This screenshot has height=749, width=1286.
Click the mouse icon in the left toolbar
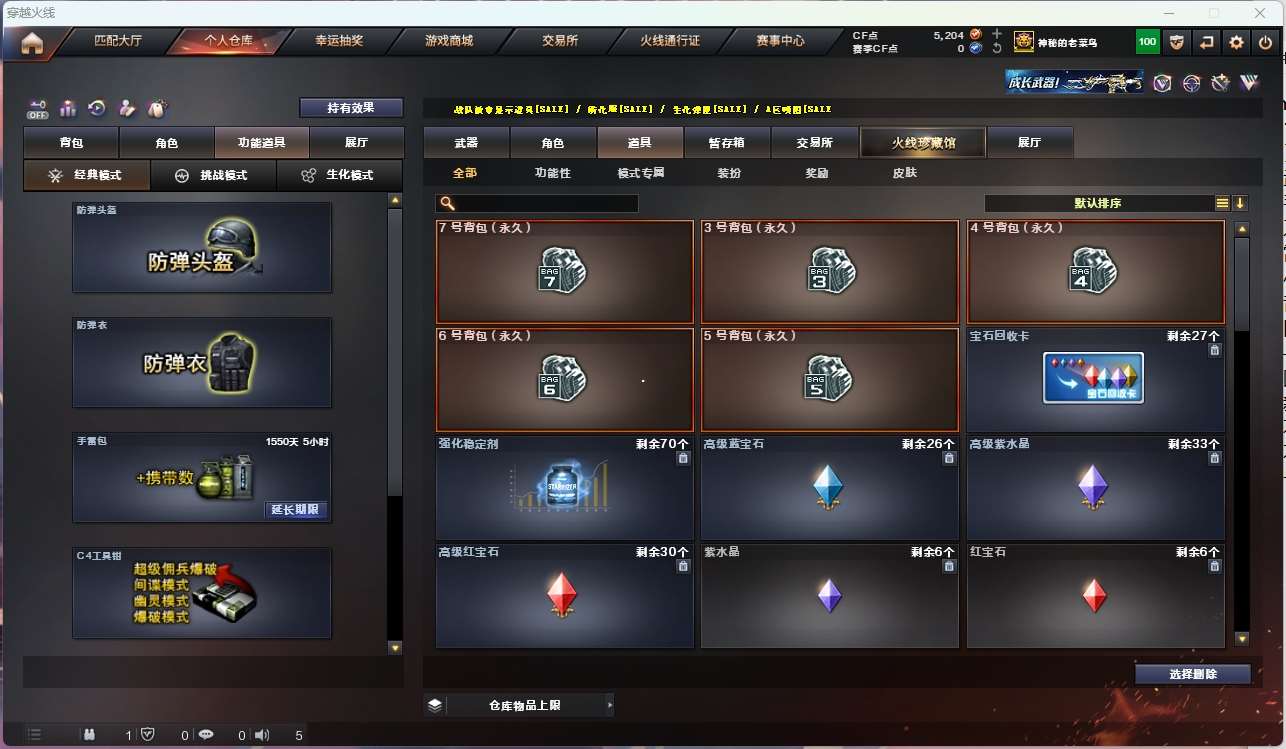tap(156, 108)
